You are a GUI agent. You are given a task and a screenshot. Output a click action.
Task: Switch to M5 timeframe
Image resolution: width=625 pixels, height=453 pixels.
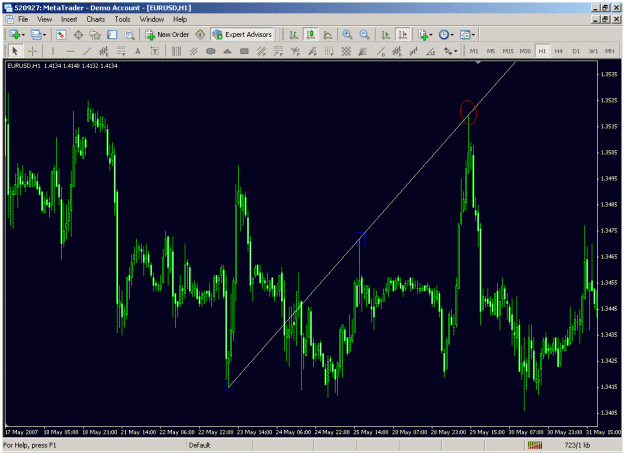coord(491,51)
